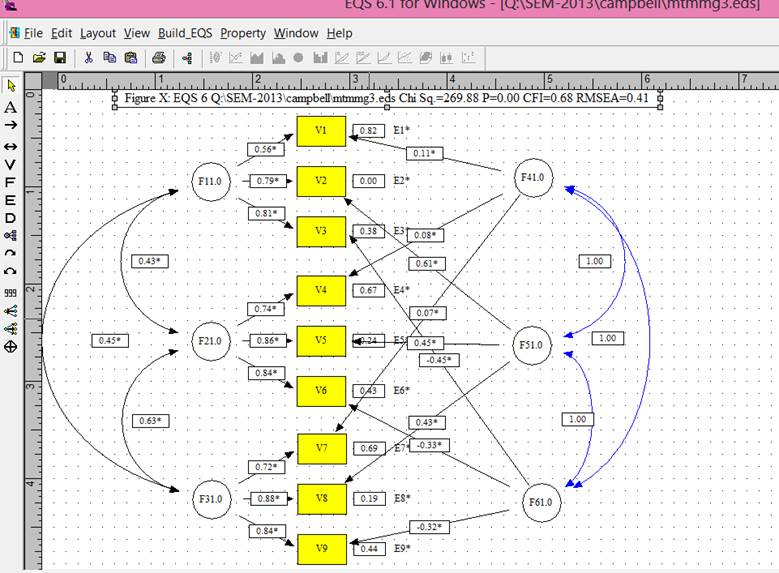This screenshot has width=779, height=573.
Task: Select the yellow V4 variable box
Action: [321, 291]
